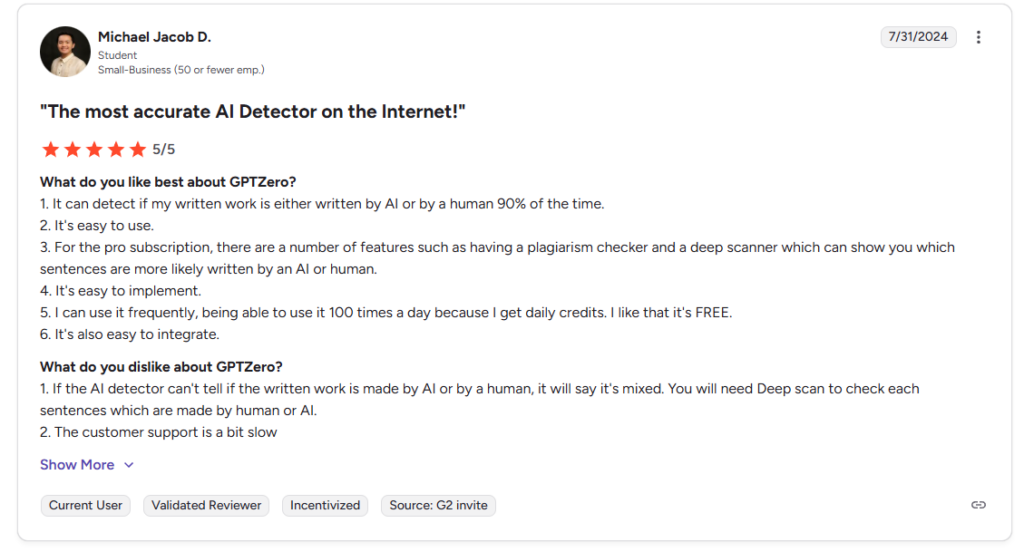Image resolution: width=1024 pixels, height=552 pixels.
Task: Click the first rating star
Action: pos(50,150)
